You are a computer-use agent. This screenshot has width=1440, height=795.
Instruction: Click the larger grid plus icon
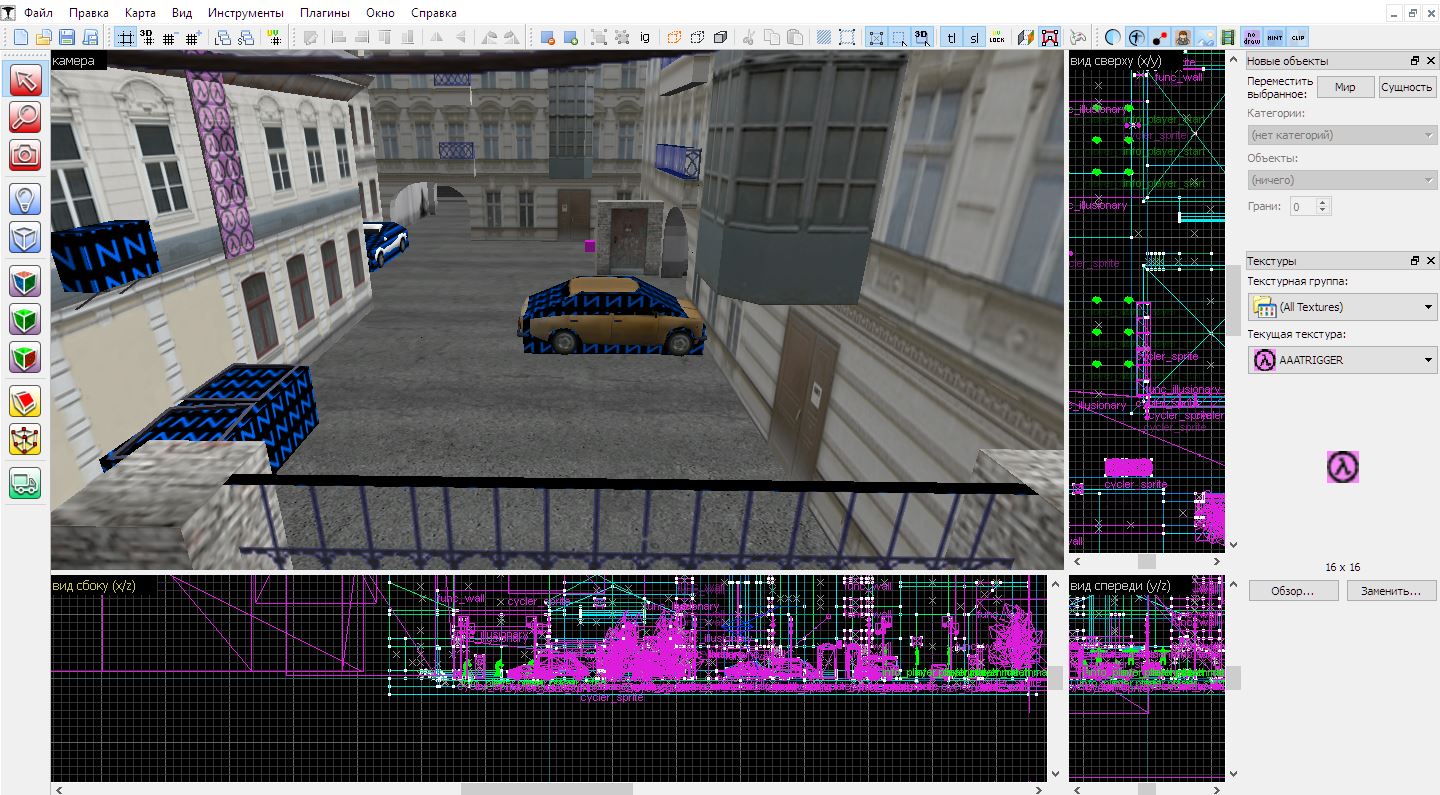point(193,37)
